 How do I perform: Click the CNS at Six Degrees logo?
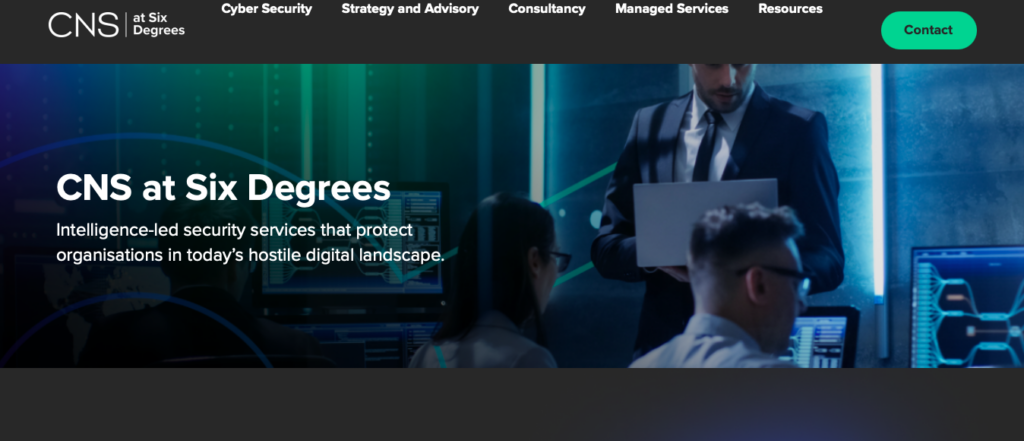[x=116, y=24]
